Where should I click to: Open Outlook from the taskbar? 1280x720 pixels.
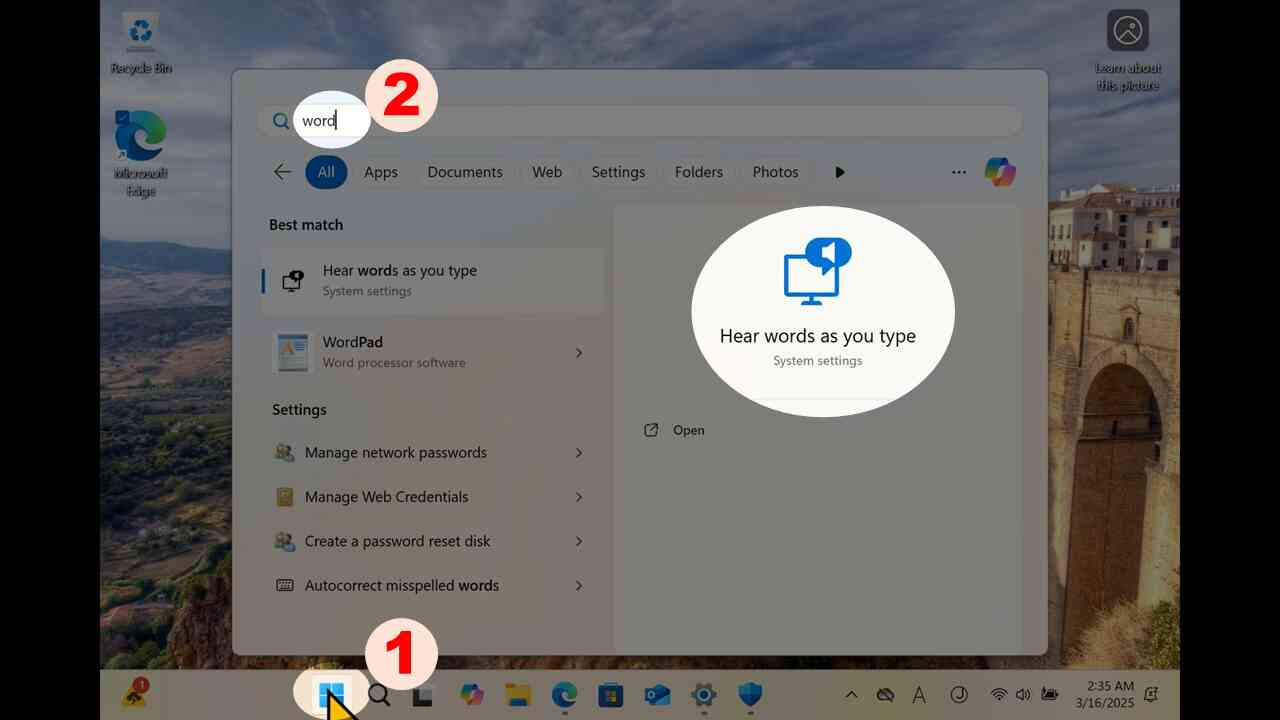[x=657, y=695]
